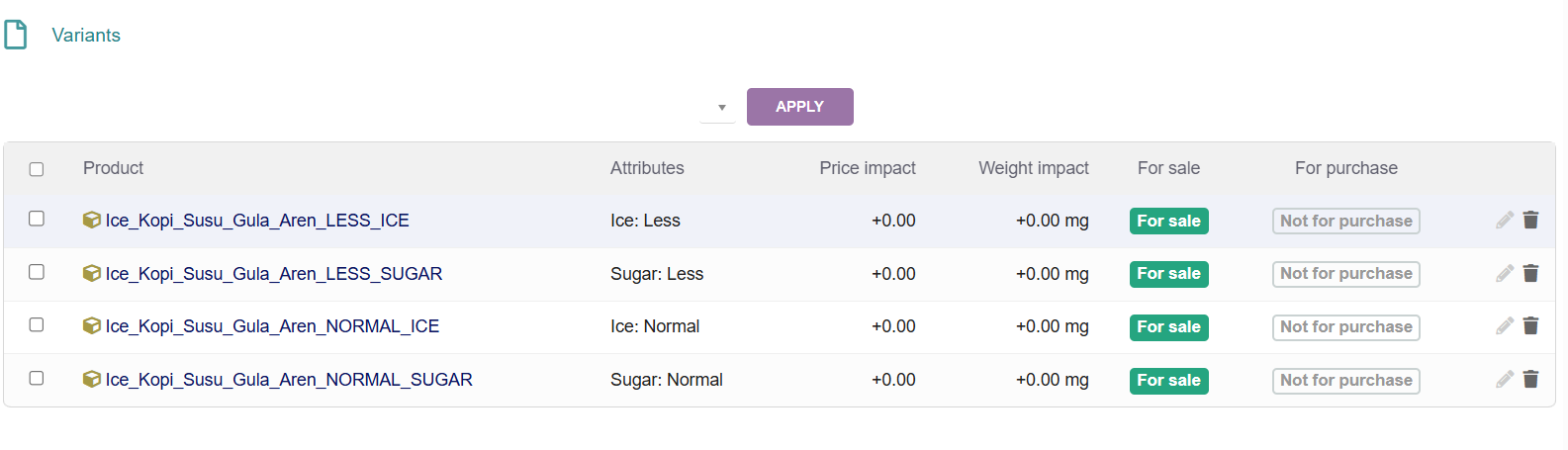Check the Ice_Kopi_Susu_Gula_Aren_LESS_ICE row checkbox
The height and width of the screenshot is (450, 1568).
click(37, 219)
